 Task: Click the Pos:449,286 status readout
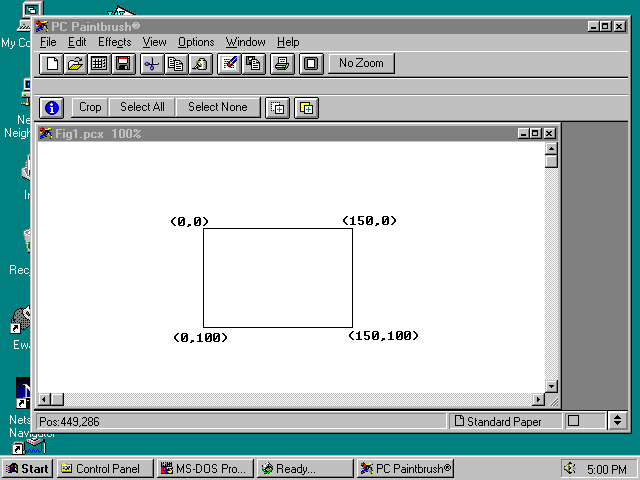point(69,422)
